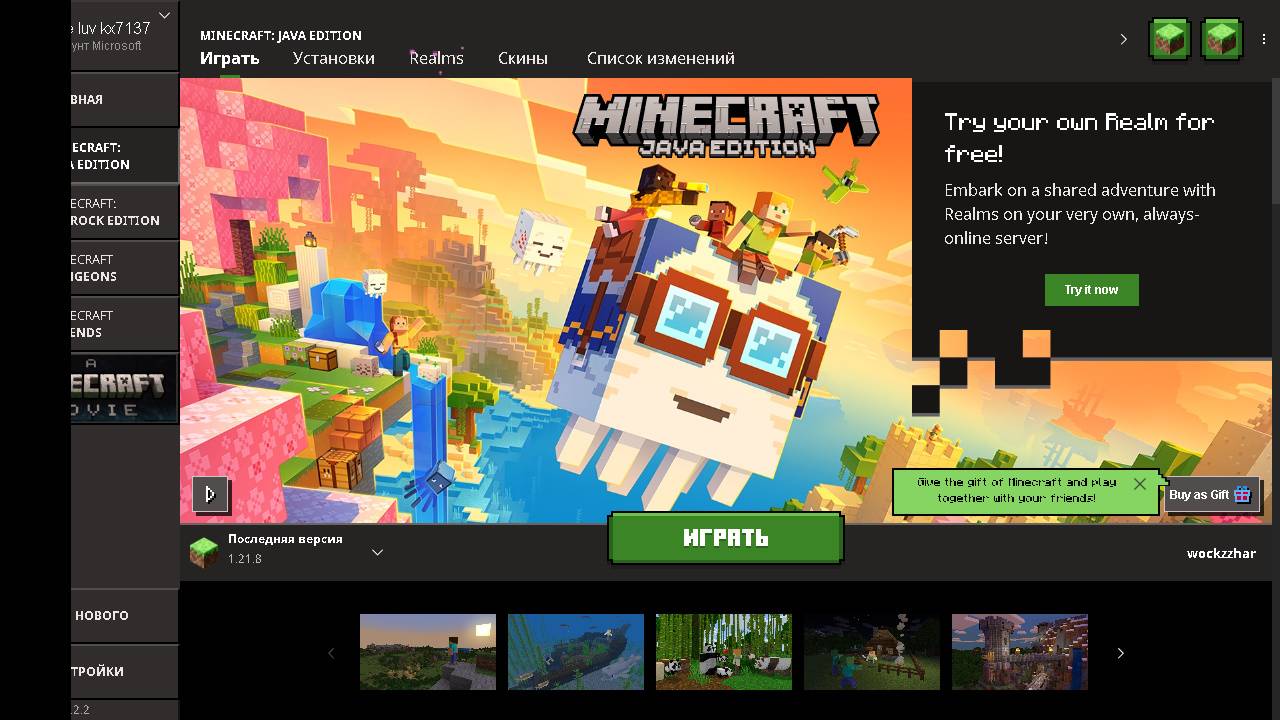Open the Minecraft Movie sidebar banner
This screenshot has height=720, width=1280.
point(125,388)
